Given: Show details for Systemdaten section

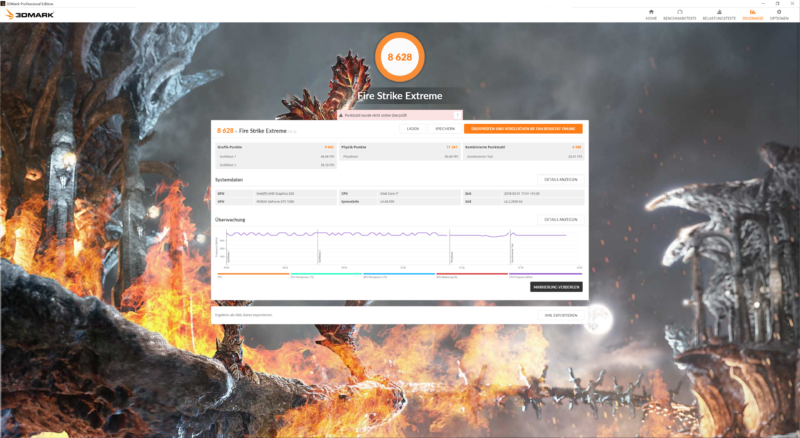Looking at the screenshot, I should (560, 180).
